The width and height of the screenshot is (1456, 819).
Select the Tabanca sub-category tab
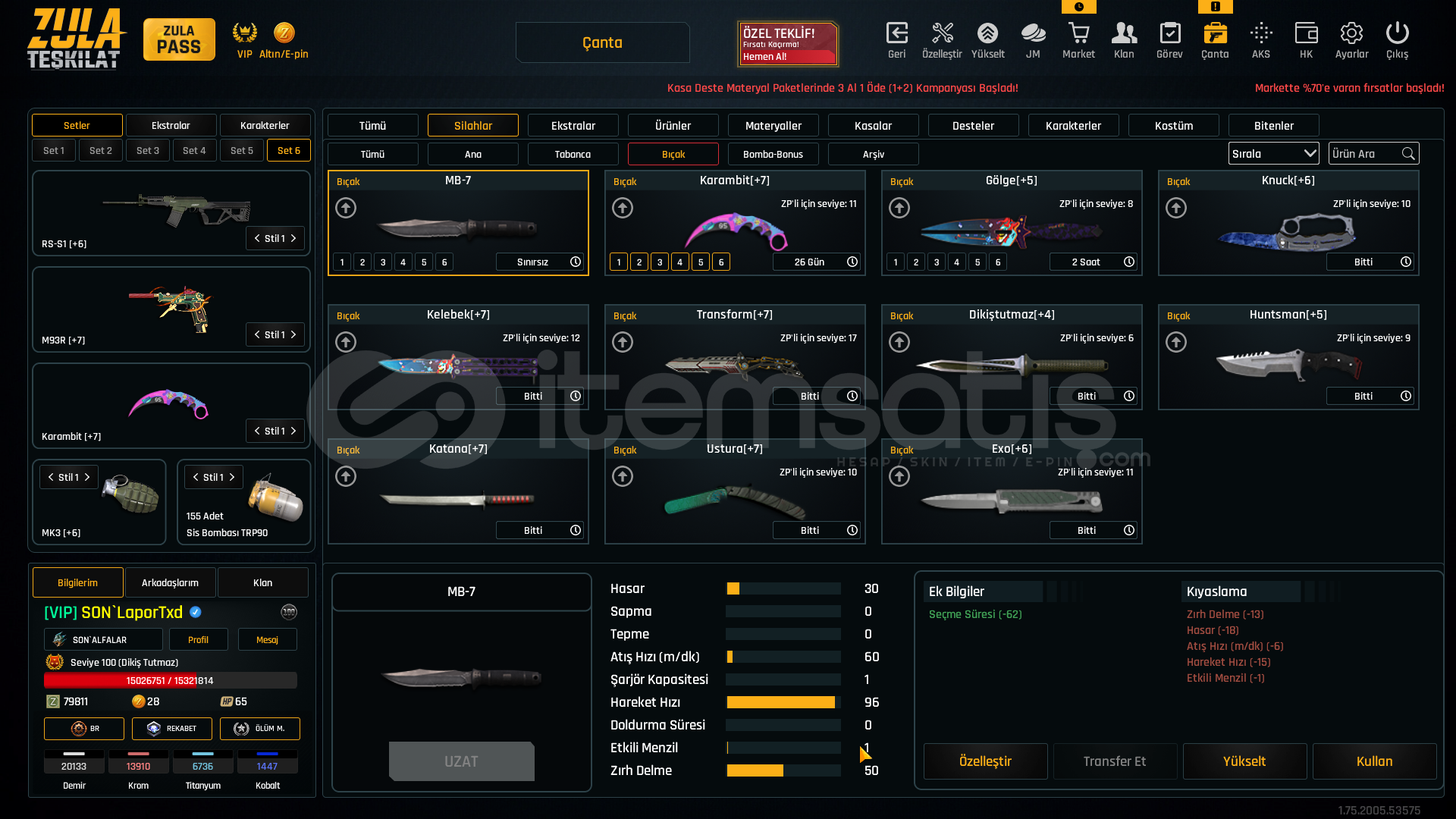(573, 154)
